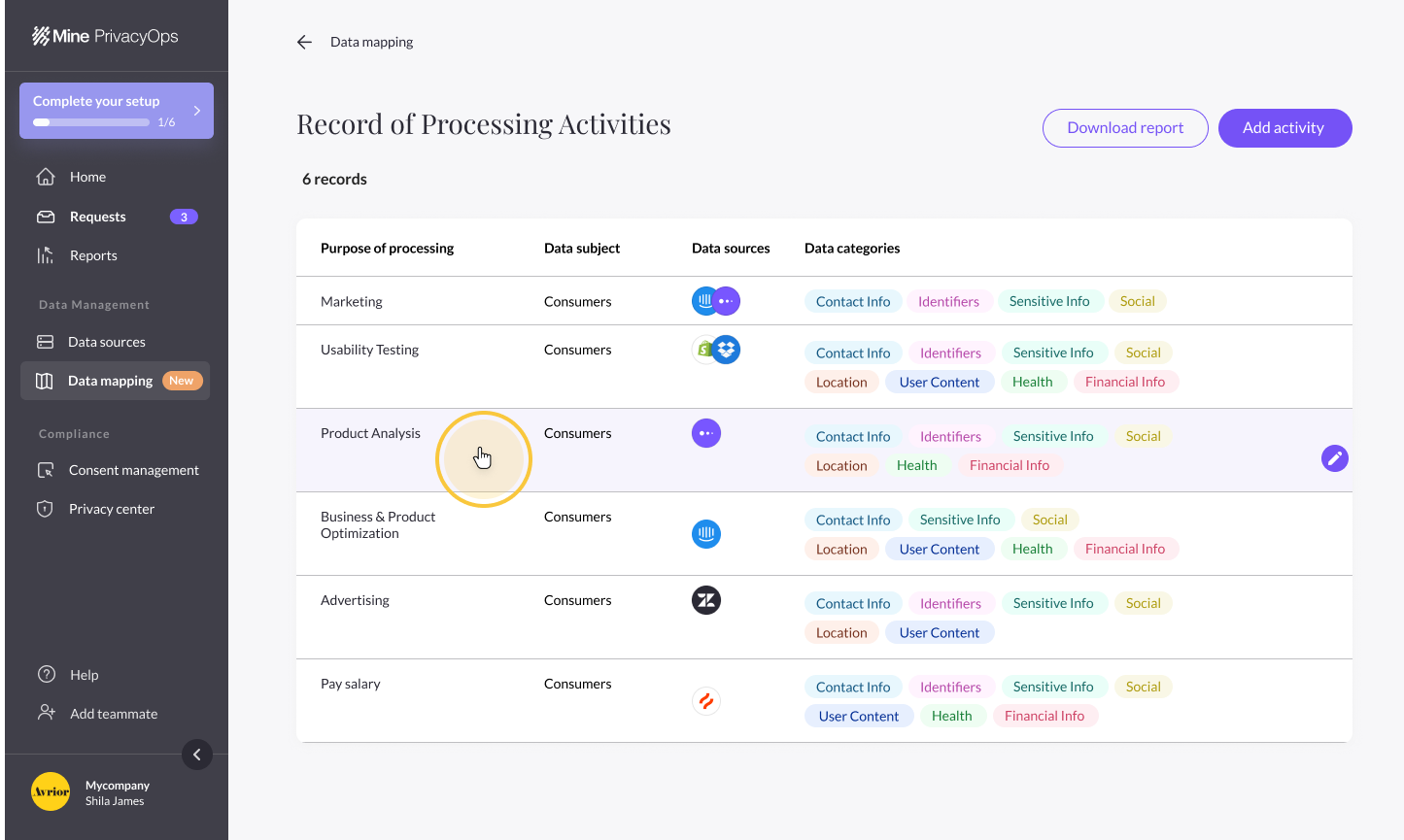Click the purple data source icon for Product Analysis
The image size is (1404, 840).
tap(706, 433)
